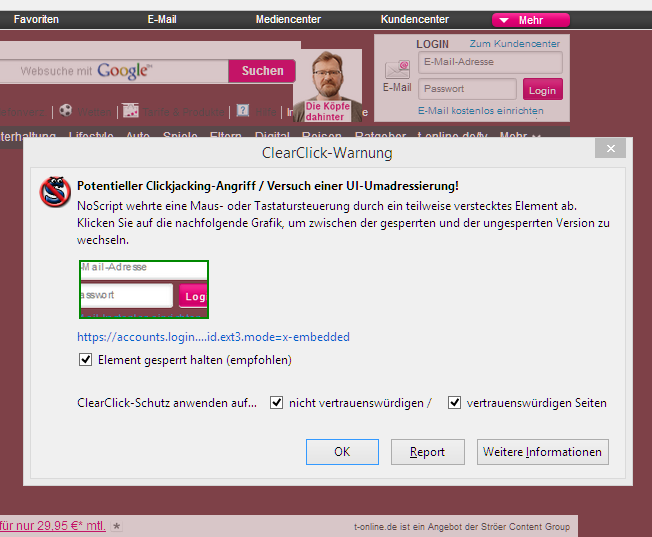
Task: Click Weitere Informationen button
Action: pos(543,452)
